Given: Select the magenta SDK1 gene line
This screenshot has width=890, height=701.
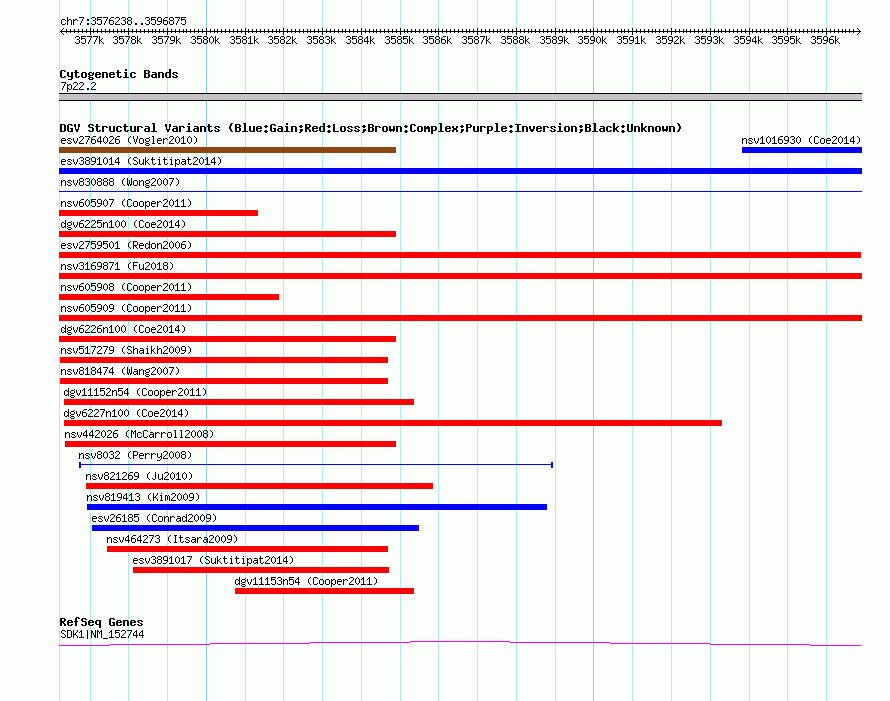Looking at the screenshot, I should 460,644.
